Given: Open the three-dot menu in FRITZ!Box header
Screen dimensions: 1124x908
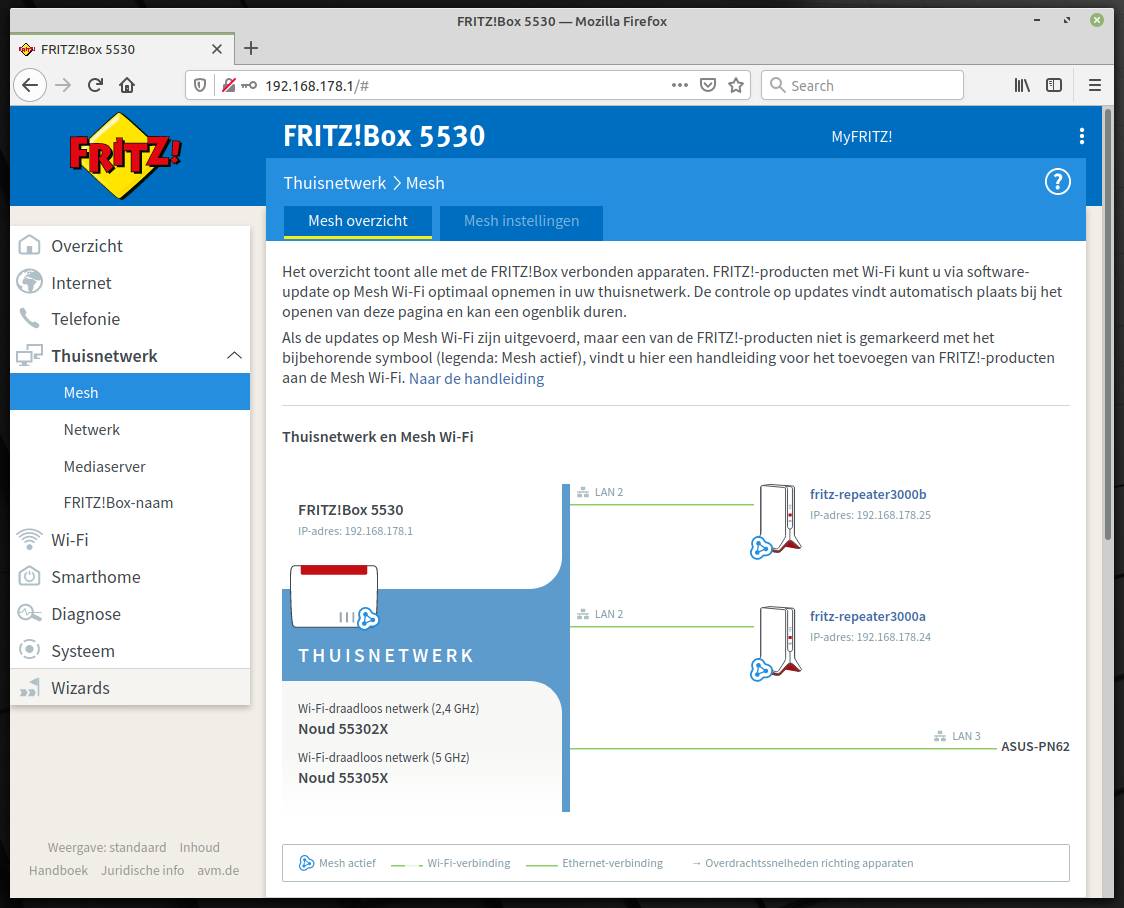Looking at the screenshot, I should (1081, 136).
